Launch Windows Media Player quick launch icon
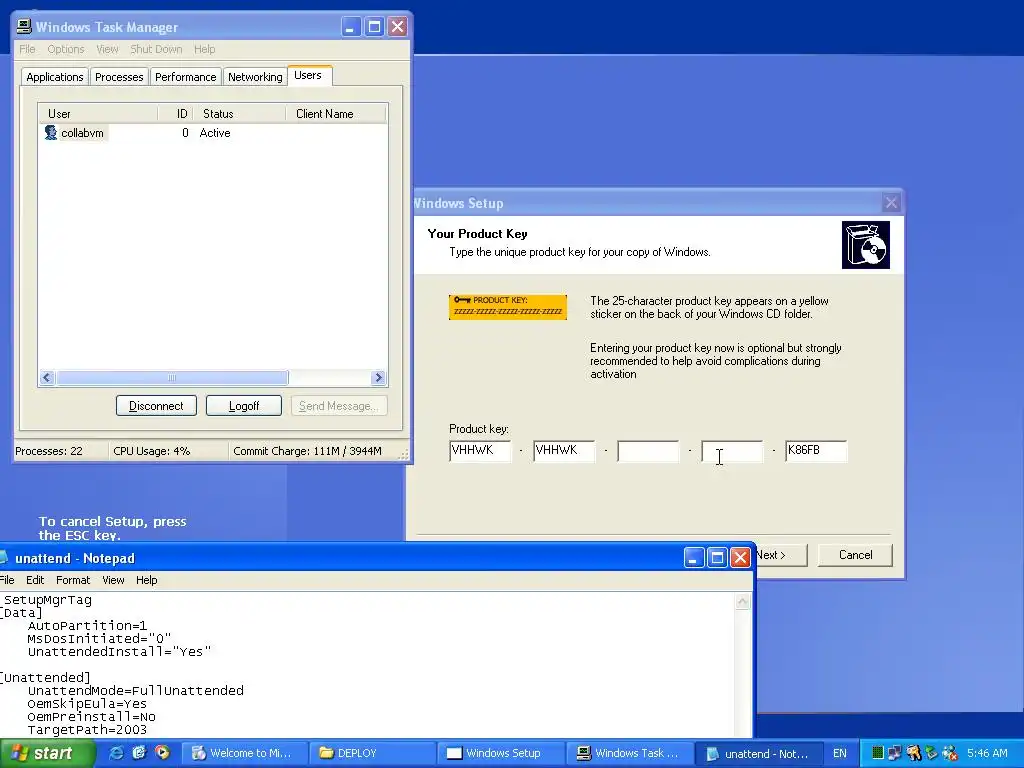1024x768 pixels. click(x=162, y=753)
